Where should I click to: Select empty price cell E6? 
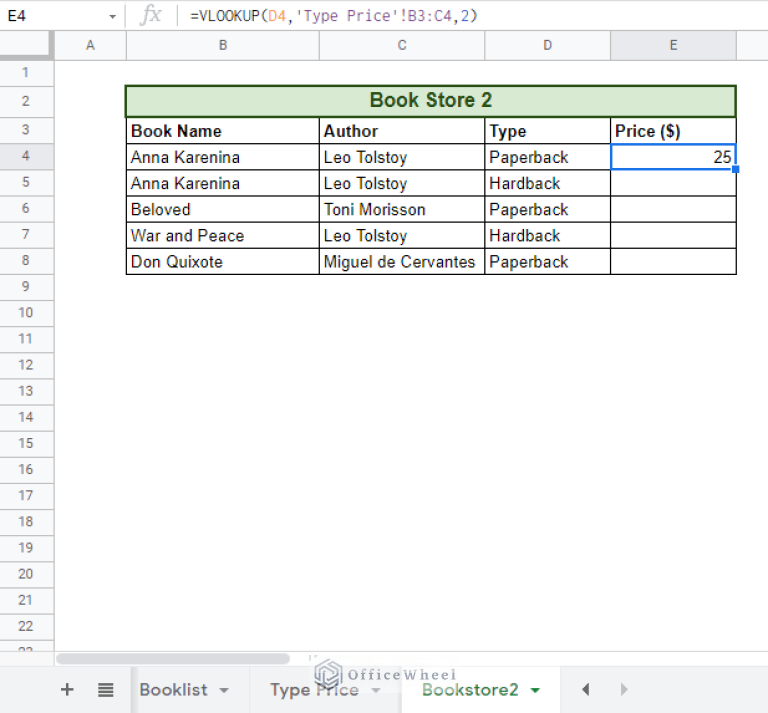673,209
